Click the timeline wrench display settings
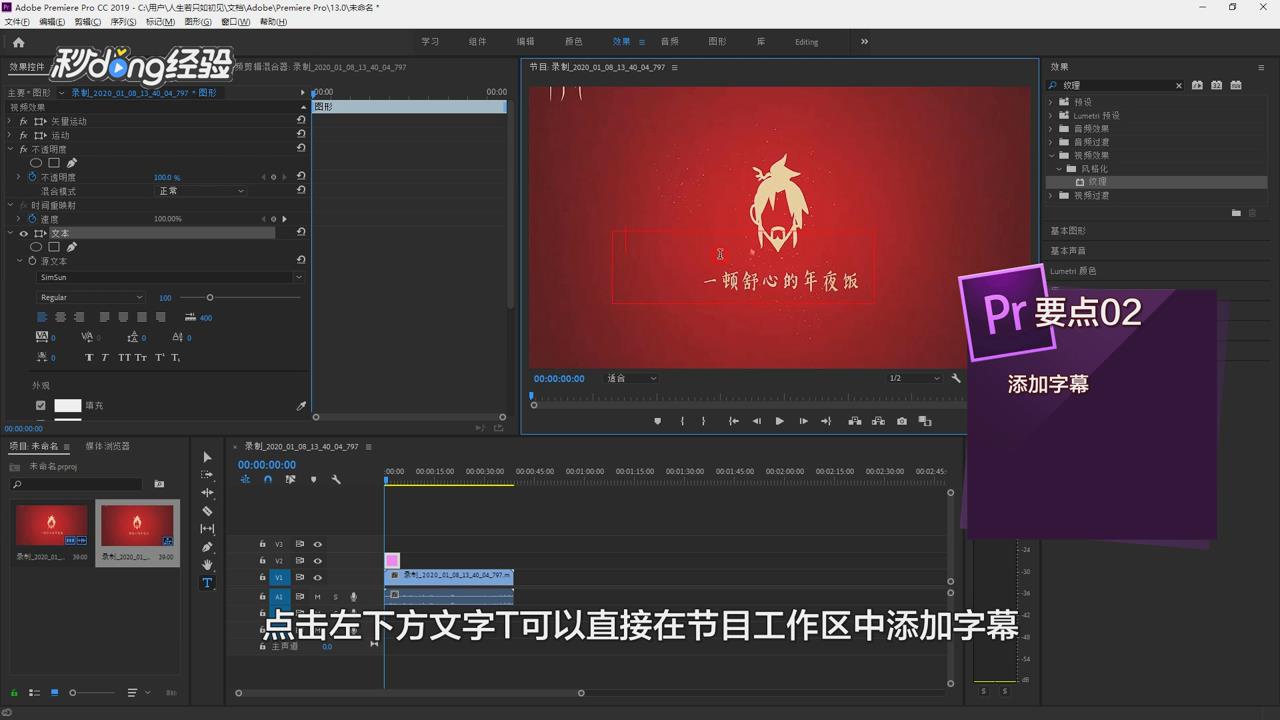This screenshot has height=720, width=1280. [x=336, y=480]
